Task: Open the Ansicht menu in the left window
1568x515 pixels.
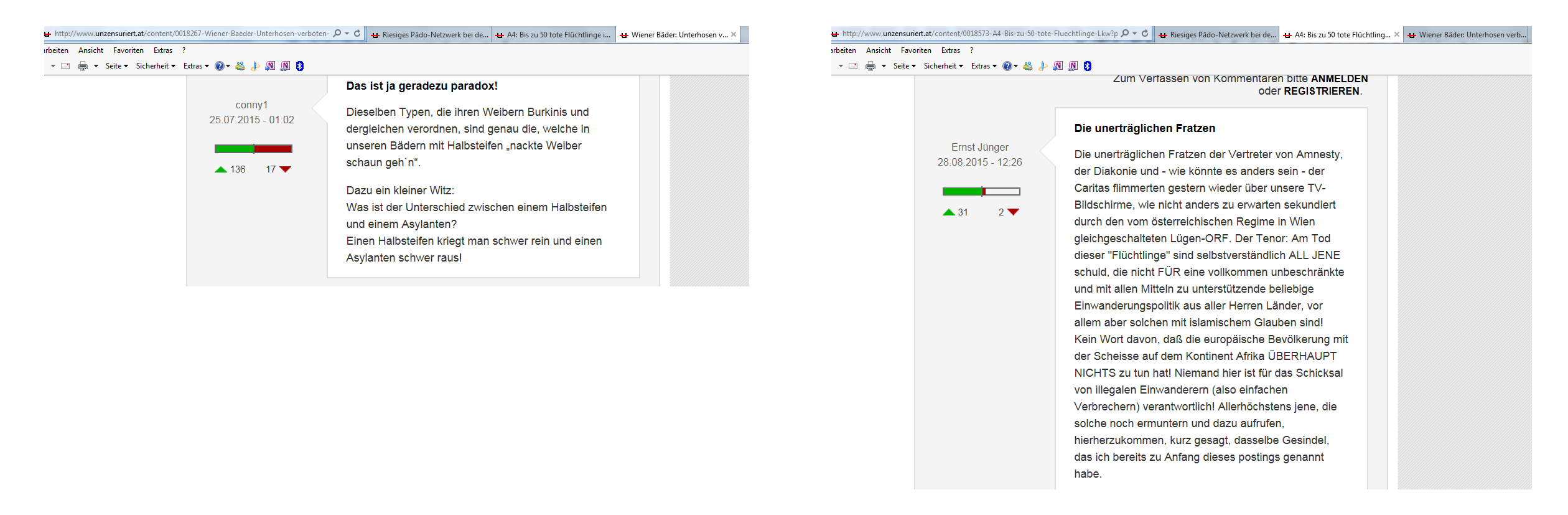Action: pyautogui.click(x=91, y=50)
